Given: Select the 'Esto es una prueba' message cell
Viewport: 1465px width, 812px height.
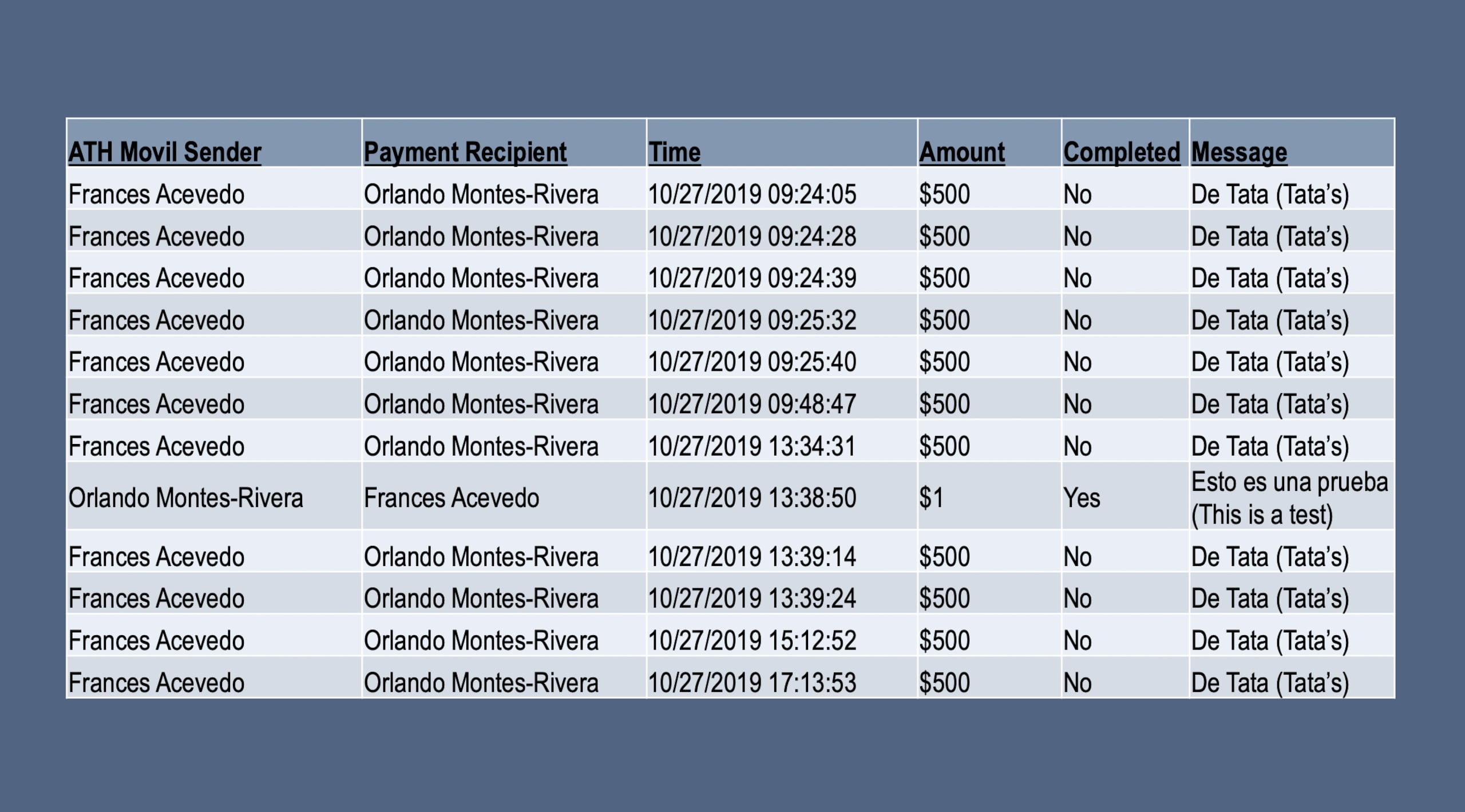Looking at the screenshot, I should [1289, 498].
